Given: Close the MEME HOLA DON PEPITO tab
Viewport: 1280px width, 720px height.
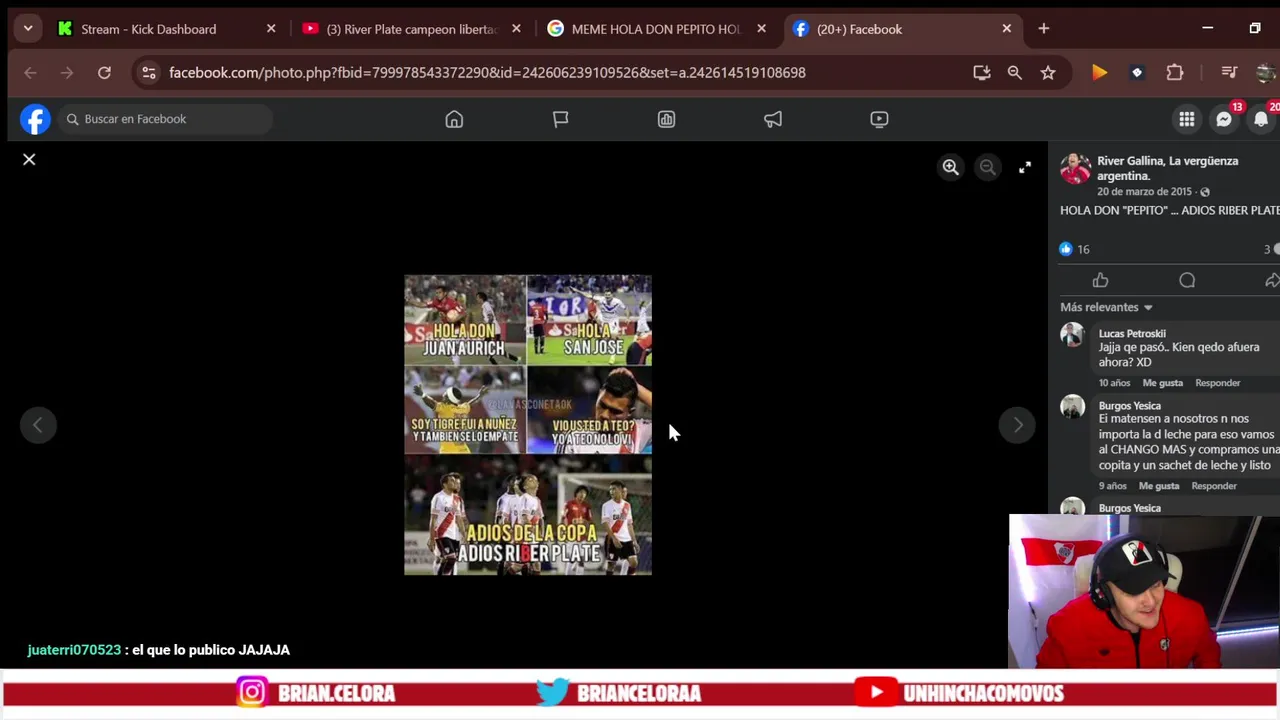Looking at the screenshot, I should click(x=761, y=29).
